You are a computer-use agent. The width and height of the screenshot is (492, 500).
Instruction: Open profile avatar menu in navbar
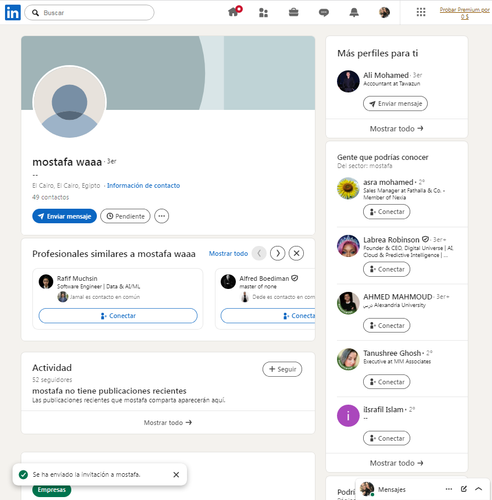point(384,13)
